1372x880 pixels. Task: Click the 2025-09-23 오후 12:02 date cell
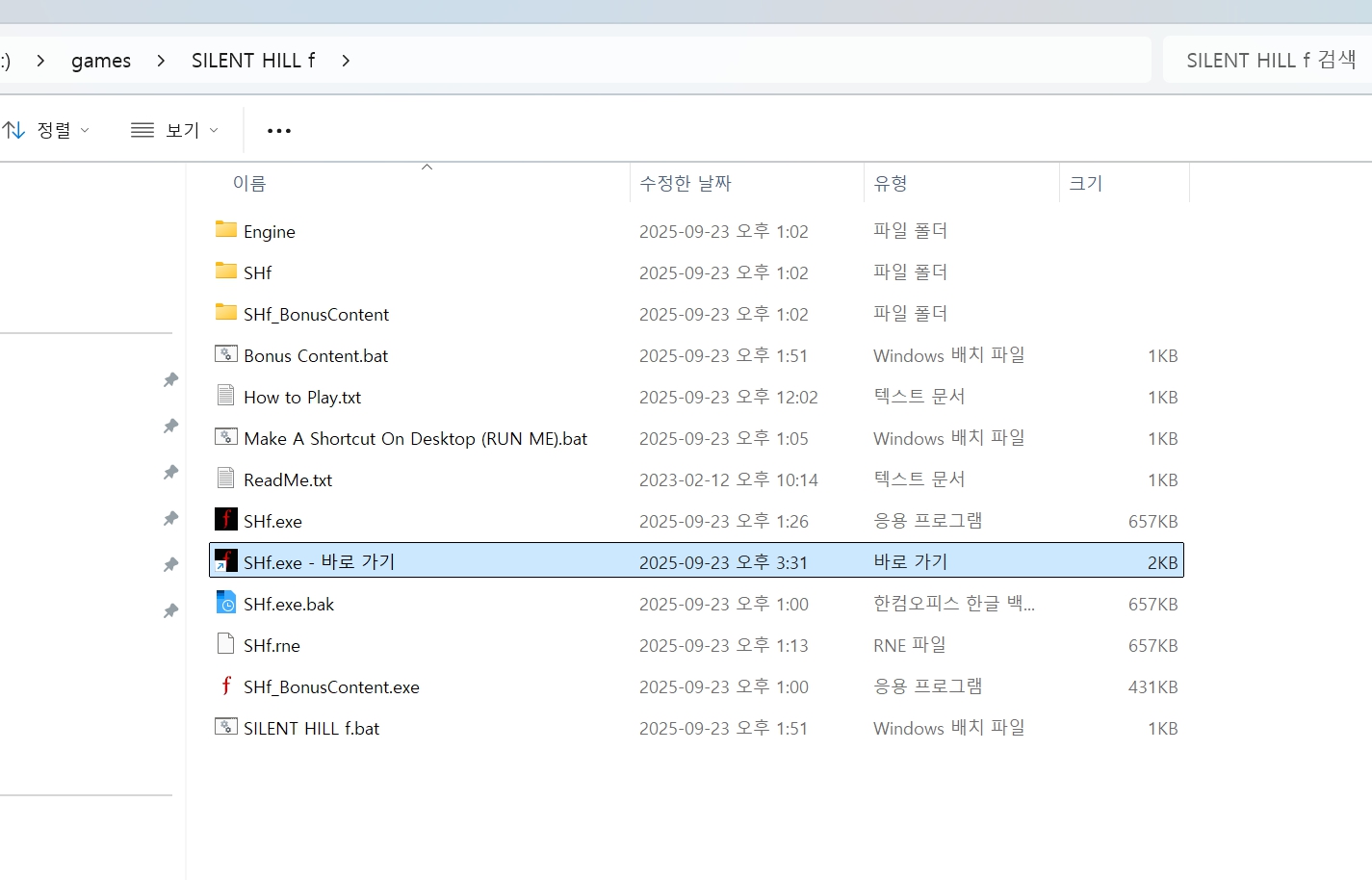coord(729,398)
